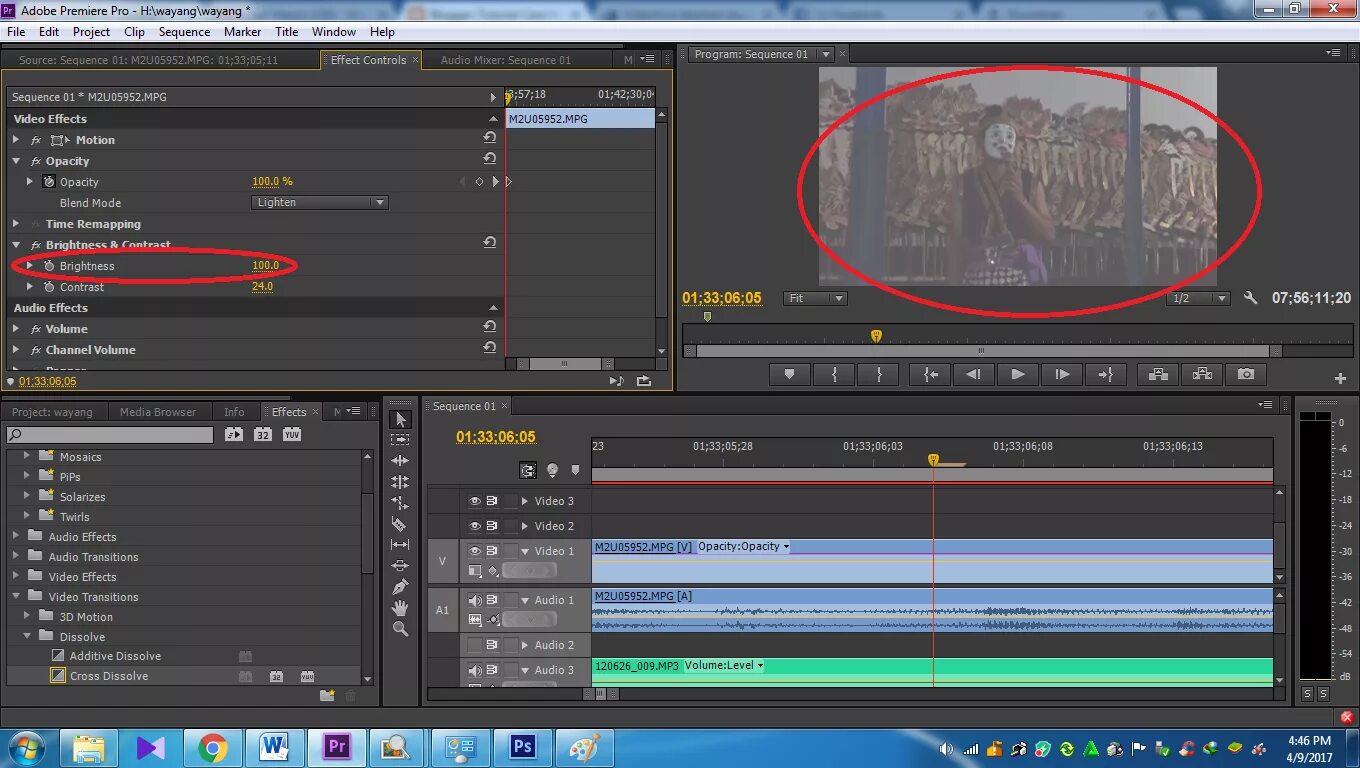Click Set Encore chapter marker icon in timeline

[x=552, y=470]
